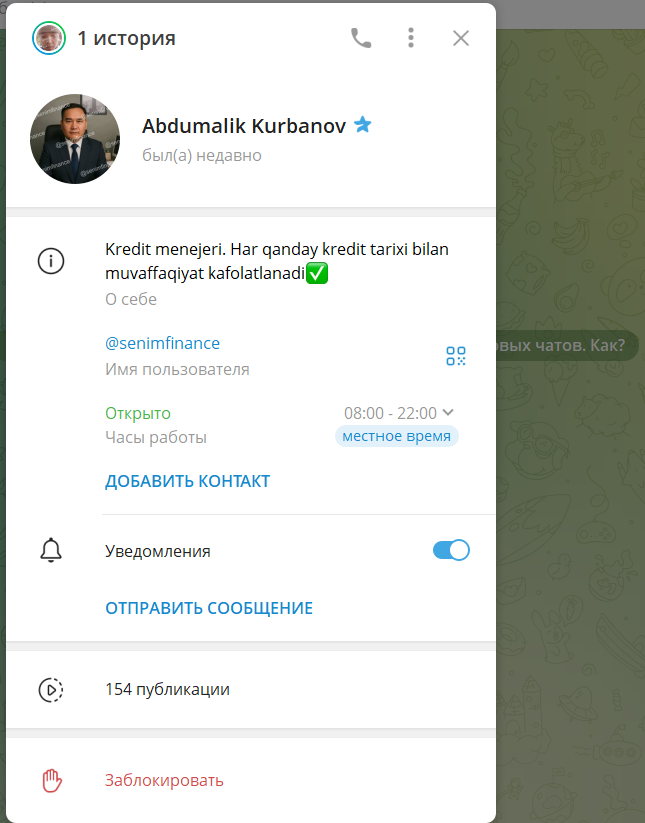Viewport: 645px width, 823px height.
Task: Close the profile info panel
Action: [461, 38]
